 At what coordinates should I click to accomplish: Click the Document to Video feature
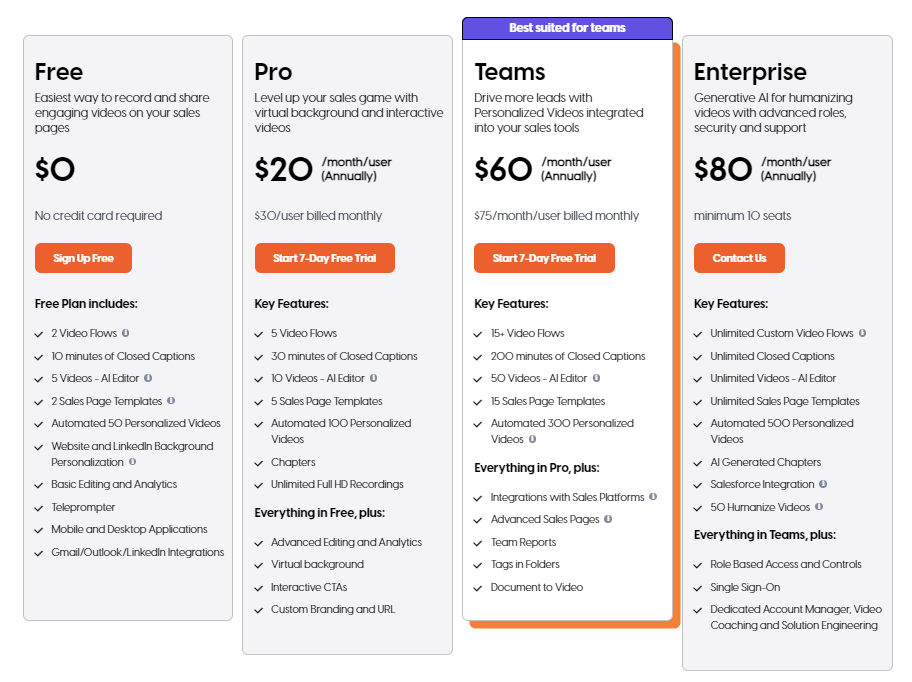[x=537, y=587]
